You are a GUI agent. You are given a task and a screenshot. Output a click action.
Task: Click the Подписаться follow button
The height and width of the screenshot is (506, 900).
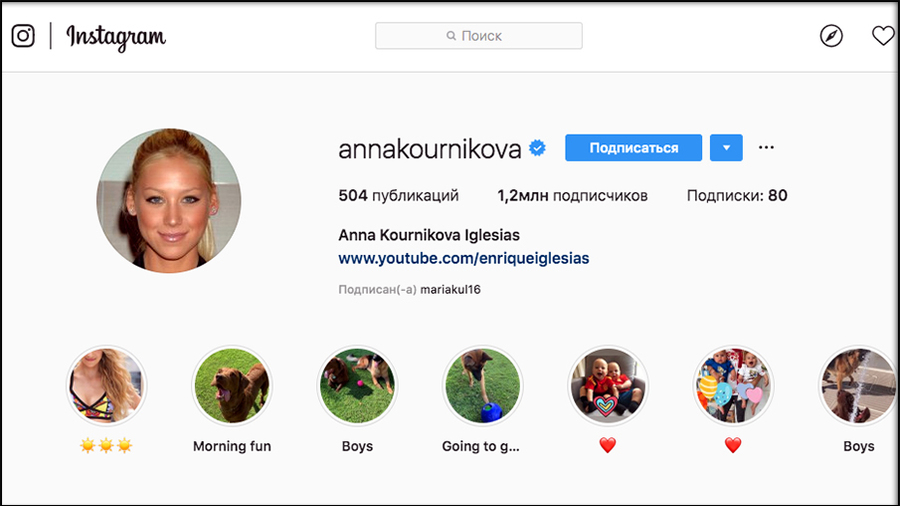tap(634, 147)
